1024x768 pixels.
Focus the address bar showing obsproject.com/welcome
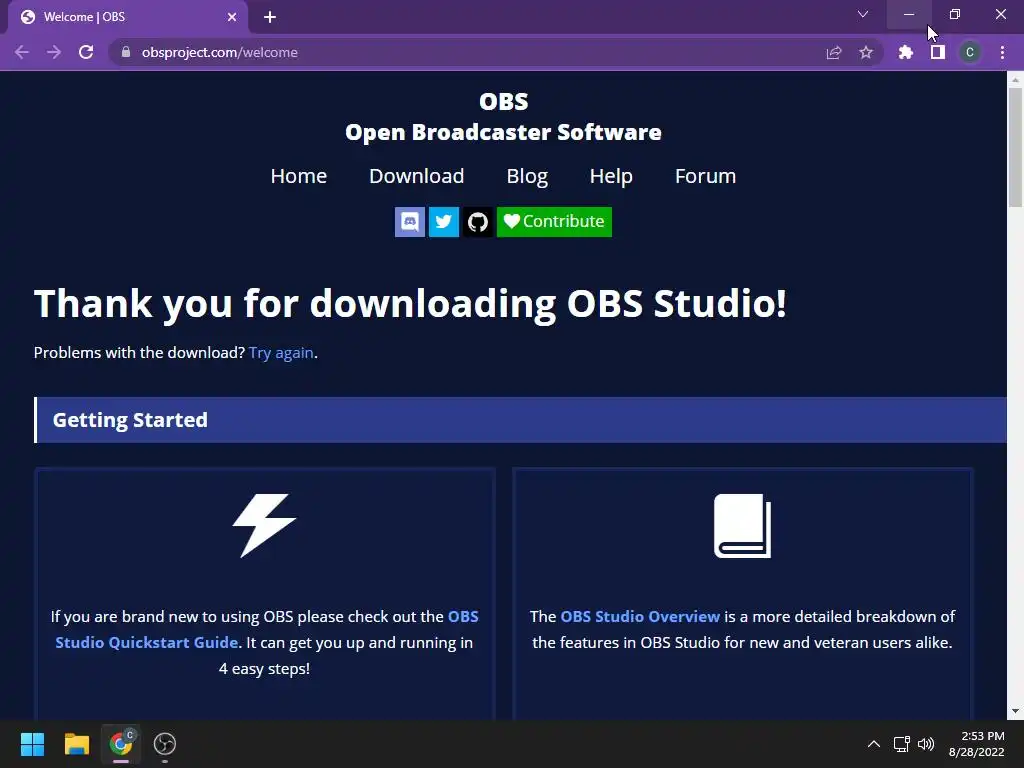pyautogui.click(x=496, y=52)
